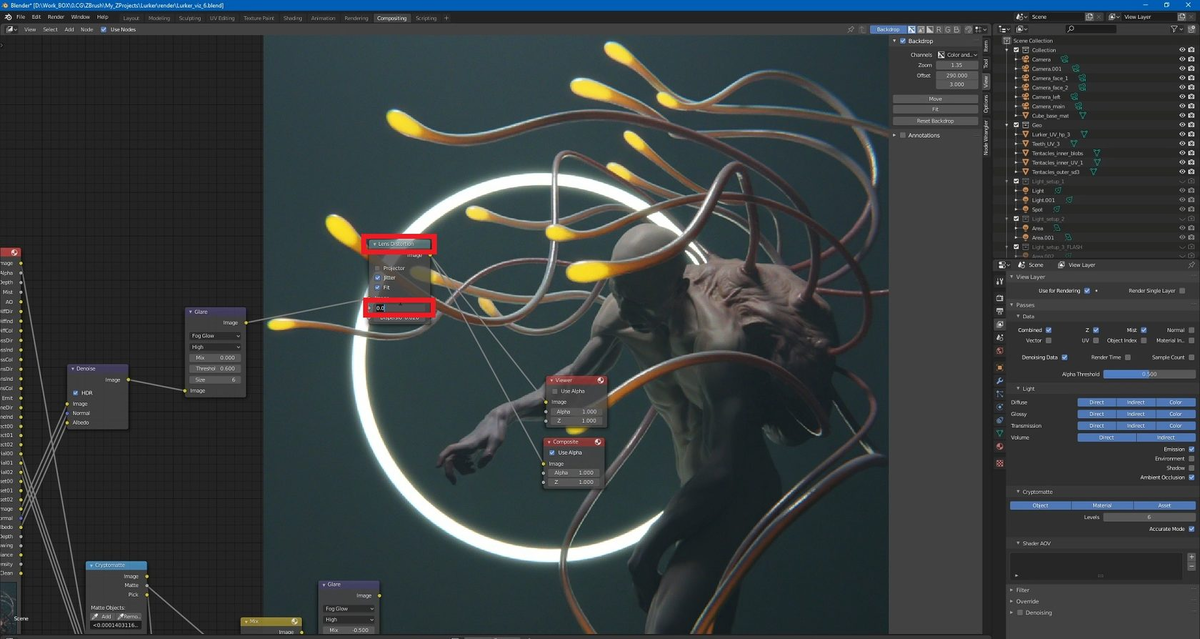
Task: Open the Node Wrangler sidebar tab
Action: [x=986, y=138]
